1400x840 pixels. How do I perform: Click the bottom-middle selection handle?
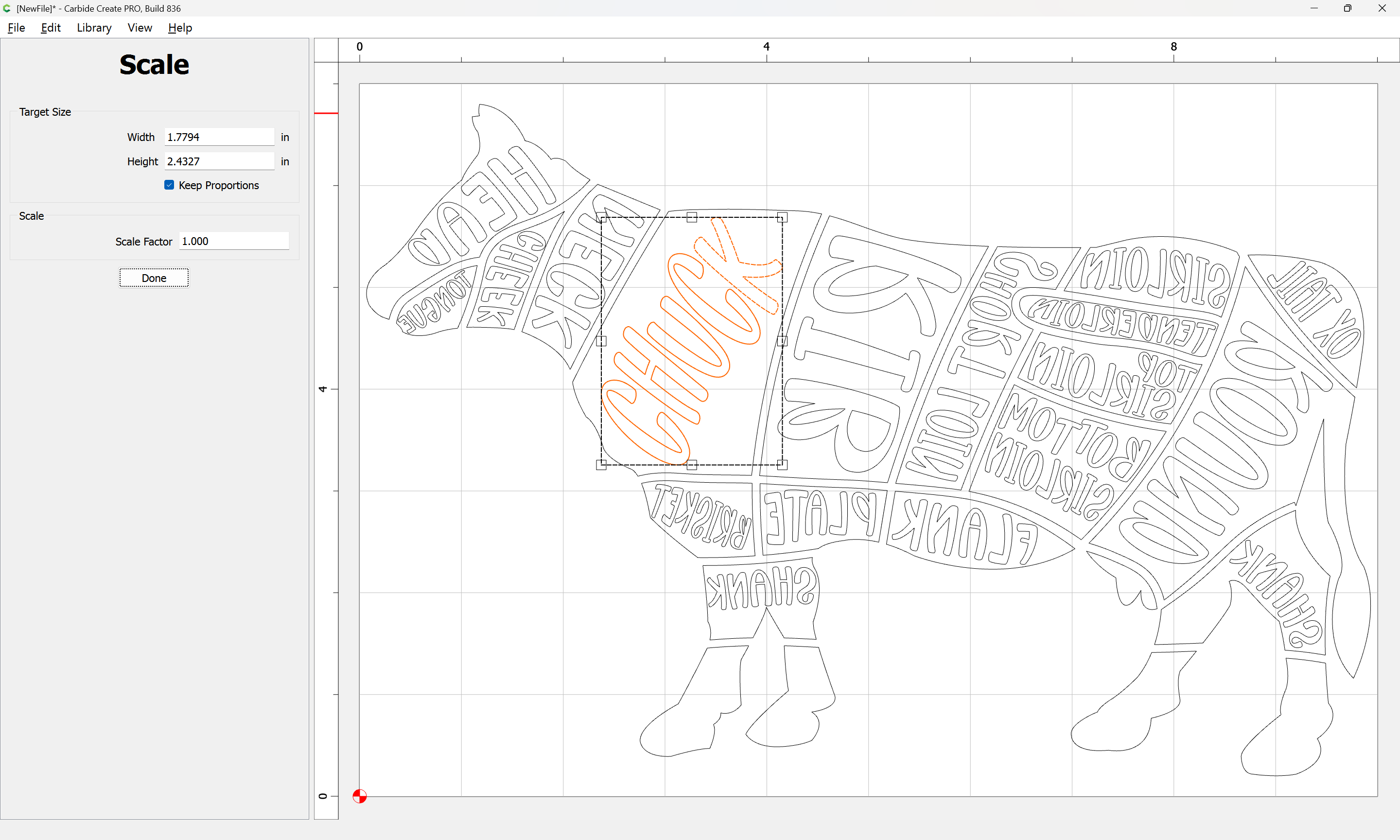click(x=692, y=465)
